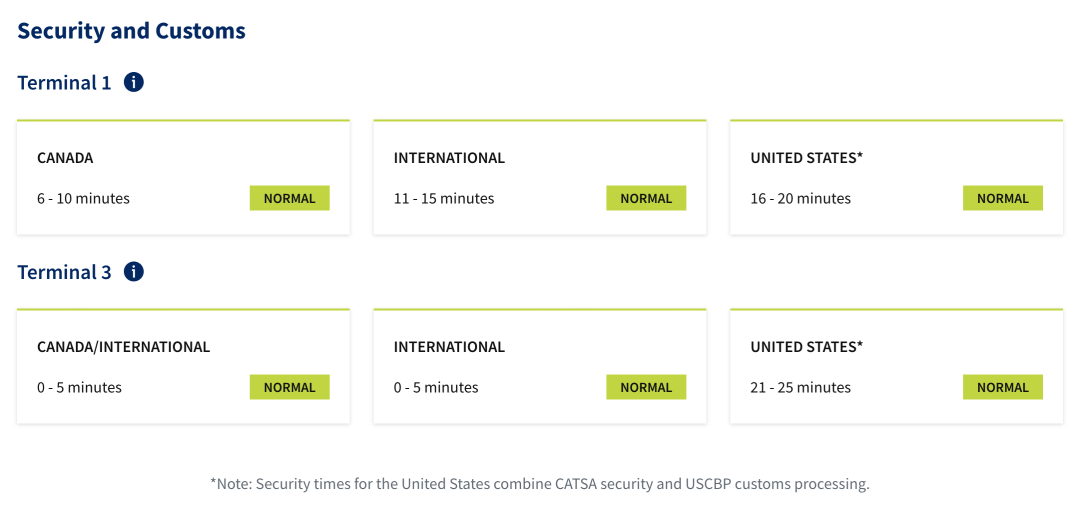The width and height of the screenshot is (1080, 509).
Task: Click the CATSA security note at bottom
Action: 540,484
